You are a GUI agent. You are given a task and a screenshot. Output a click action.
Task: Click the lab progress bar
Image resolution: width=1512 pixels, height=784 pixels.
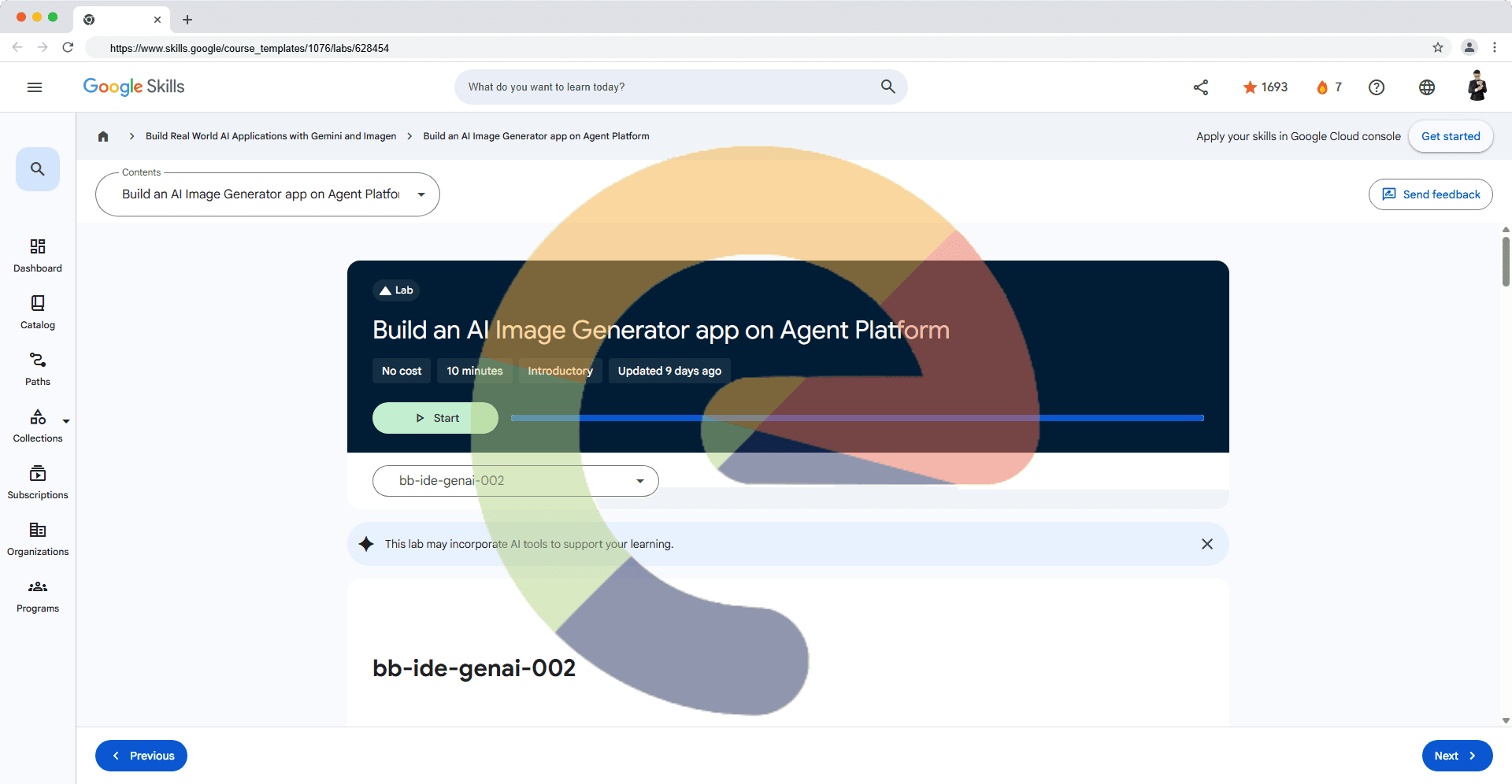[x=858, y=418]
